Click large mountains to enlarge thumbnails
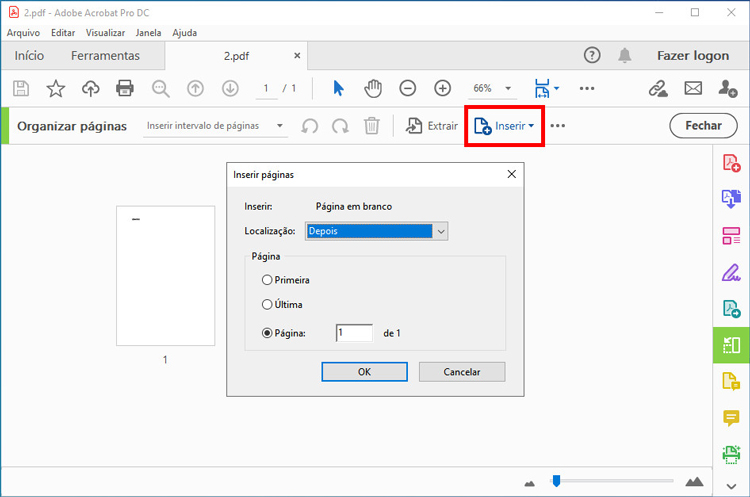 click(694, 481)
